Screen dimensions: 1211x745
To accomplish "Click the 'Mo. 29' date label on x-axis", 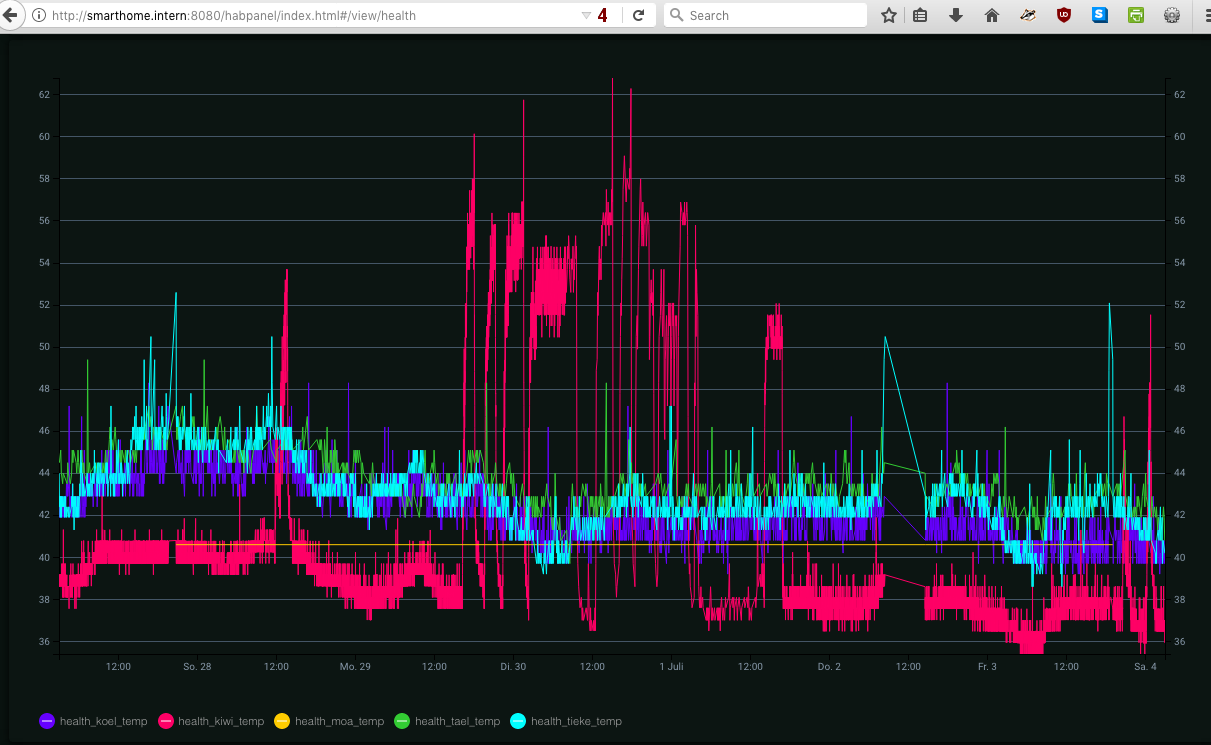I will click(355, 666).
